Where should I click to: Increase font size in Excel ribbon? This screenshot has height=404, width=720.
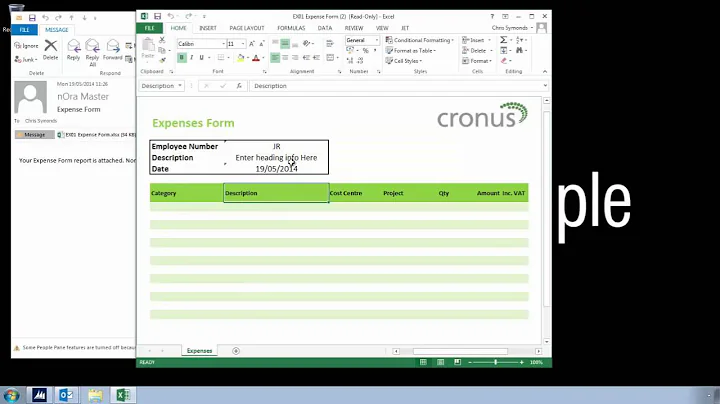tap(252, 44)
